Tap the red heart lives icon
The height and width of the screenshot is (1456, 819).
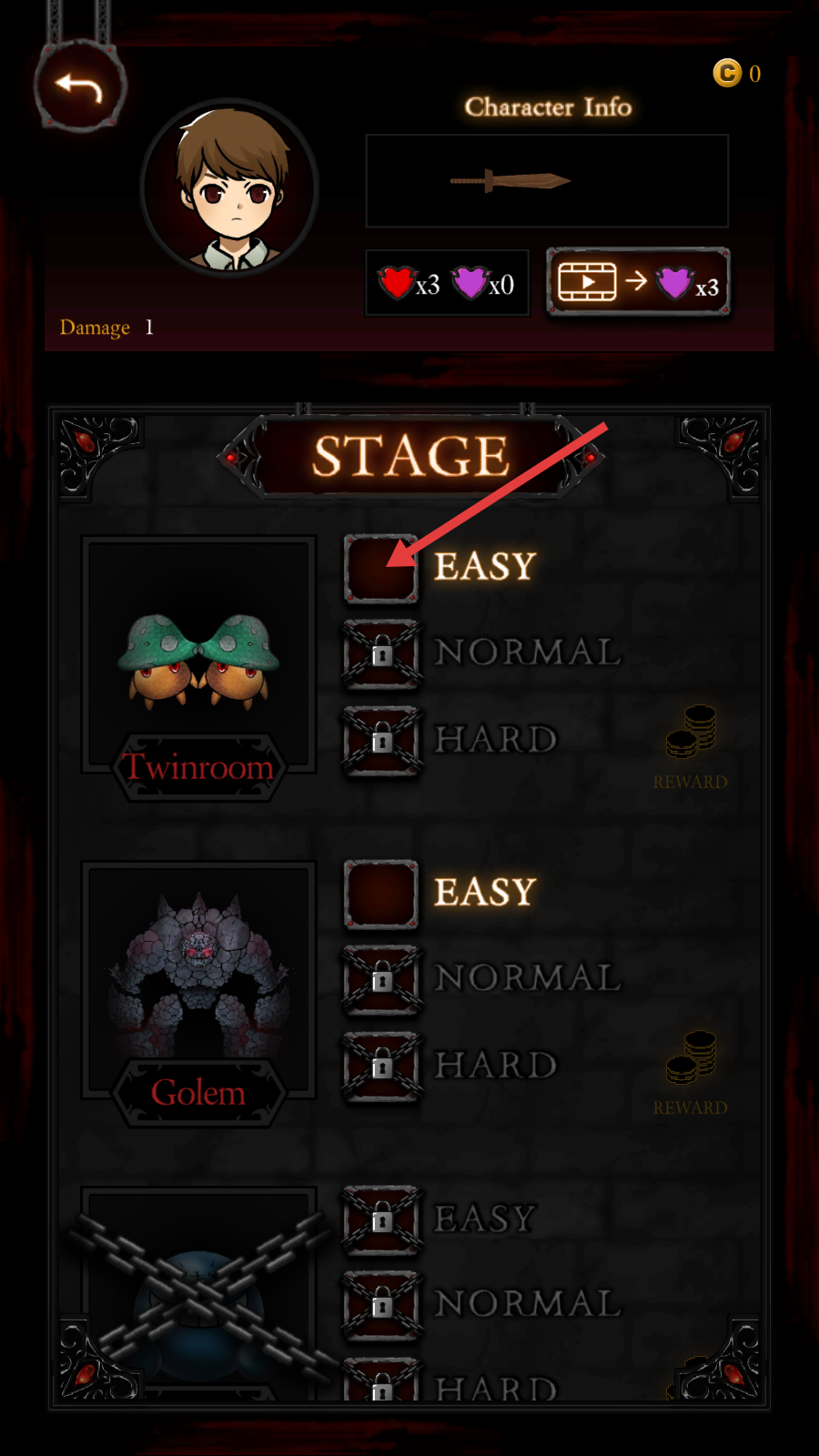[x=397, y=283]
